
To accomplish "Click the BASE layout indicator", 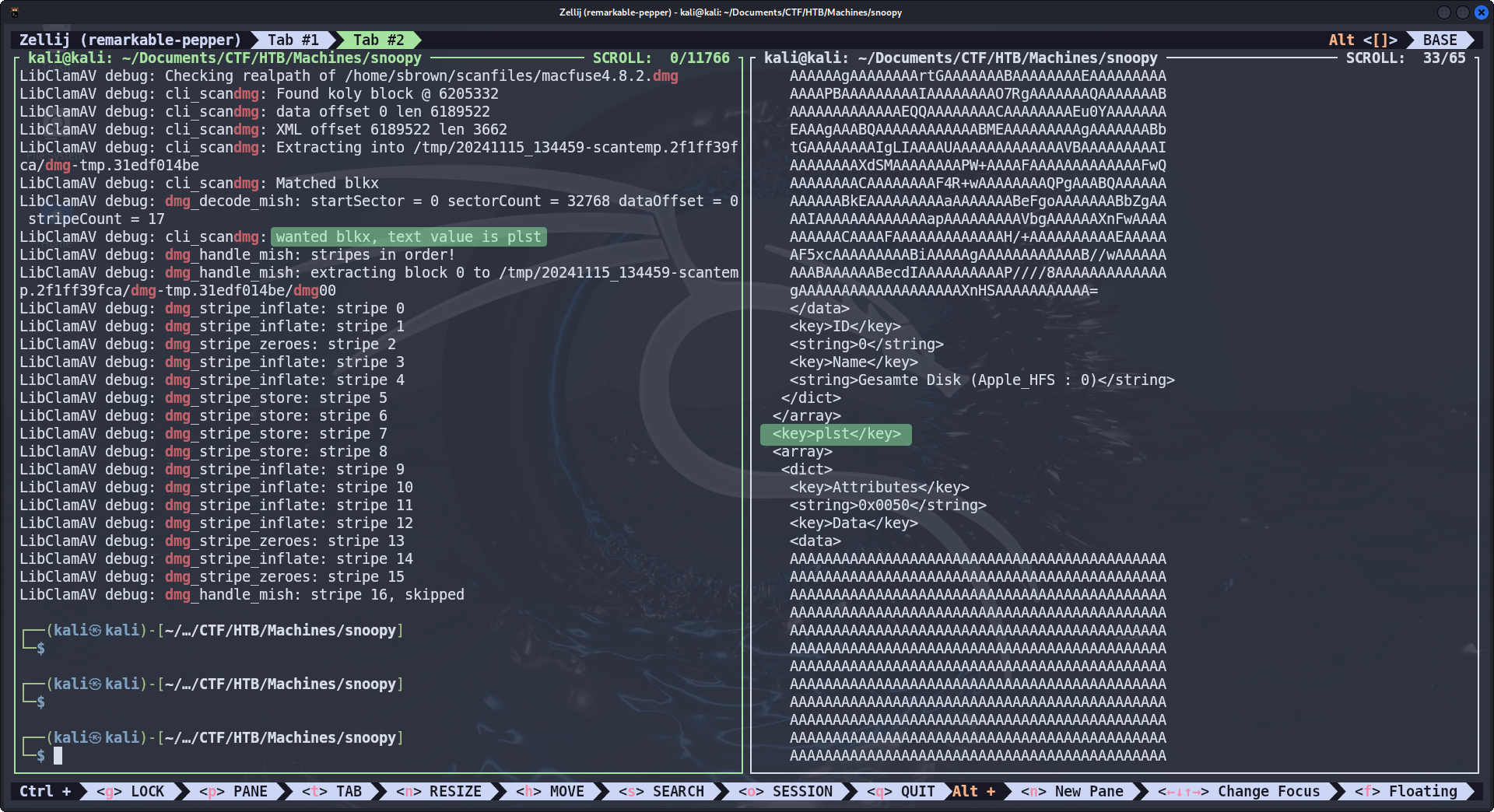I will coord(1440,40).
